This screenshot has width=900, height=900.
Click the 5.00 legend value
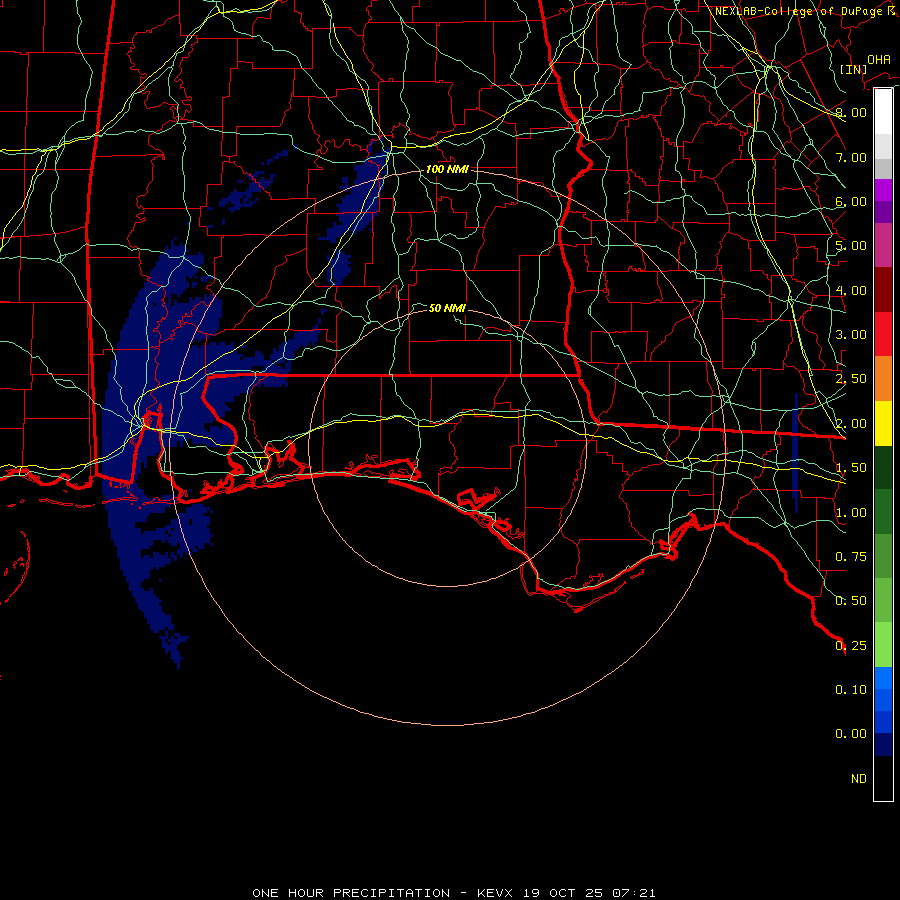tap(851, 246)
